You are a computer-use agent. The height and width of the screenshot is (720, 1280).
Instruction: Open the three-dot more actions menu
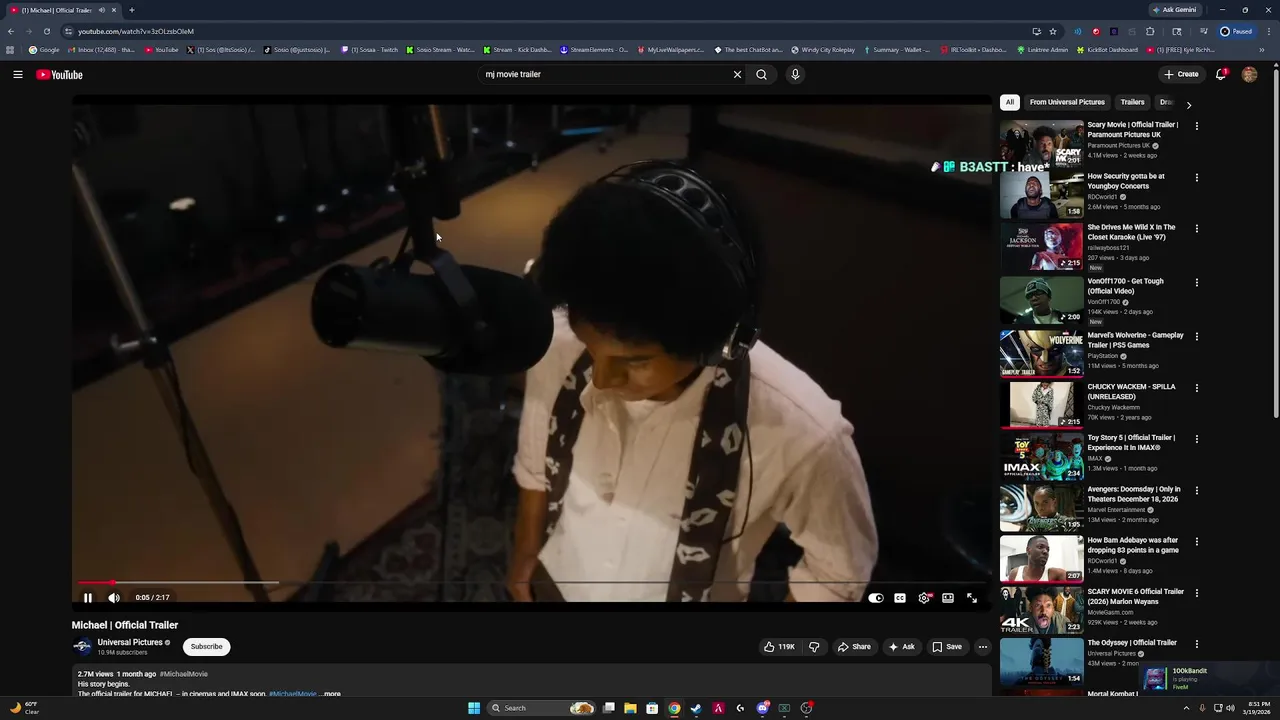click(x=982, y=647)
